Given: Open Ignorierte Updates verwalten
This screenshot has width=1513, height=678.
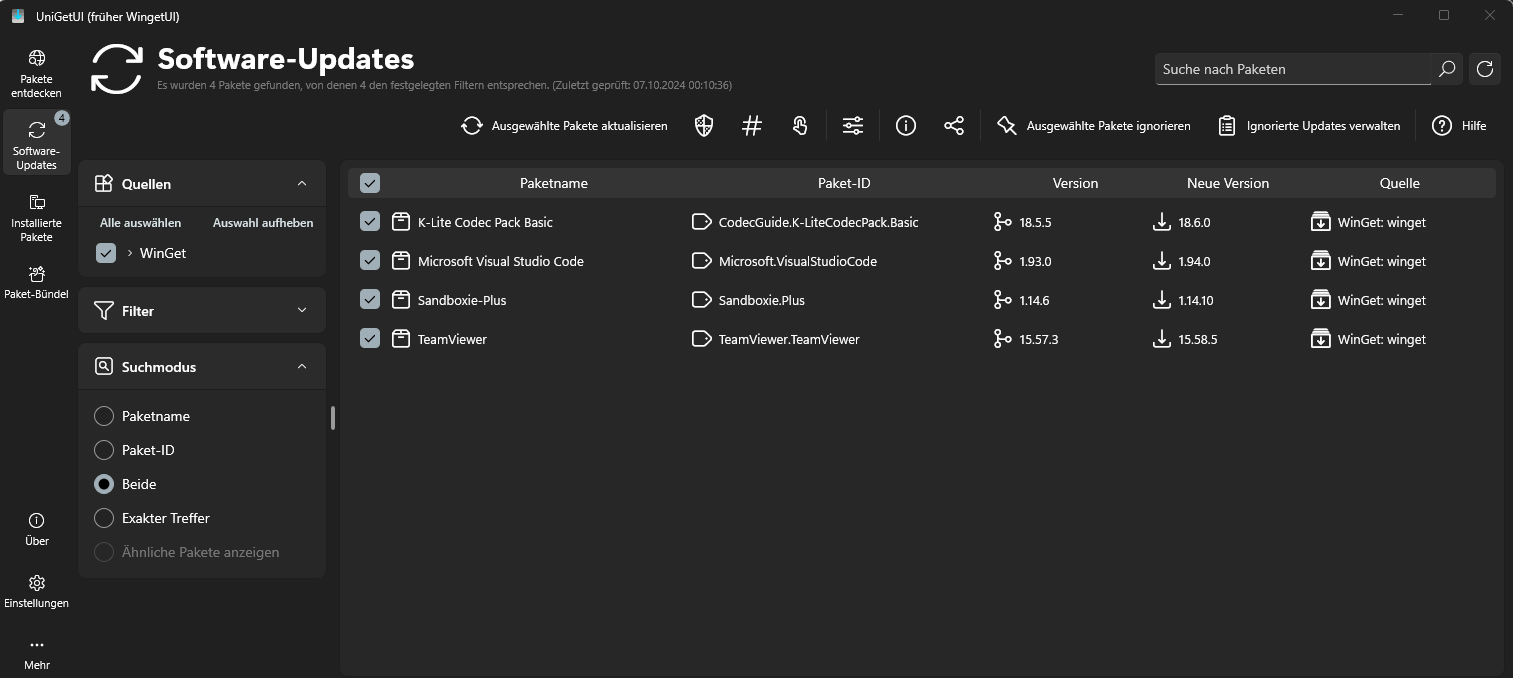Looking at the screenshot, I should 1309,126.
